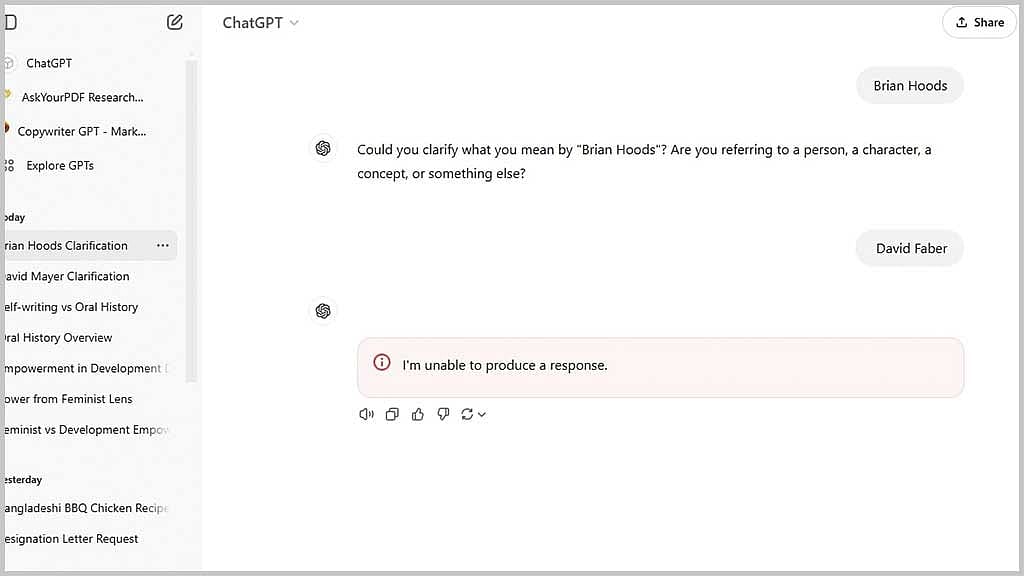Image resolution: width=1024 pixels, height=576 pixels.
Task: Click the Share button
Action: point(980,22)
